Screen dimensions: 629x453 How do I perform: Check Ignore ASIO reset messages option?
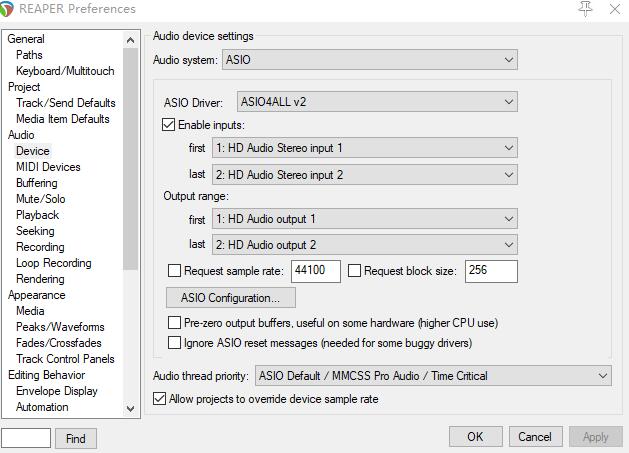pyautogui.click(x=175, y=343)
